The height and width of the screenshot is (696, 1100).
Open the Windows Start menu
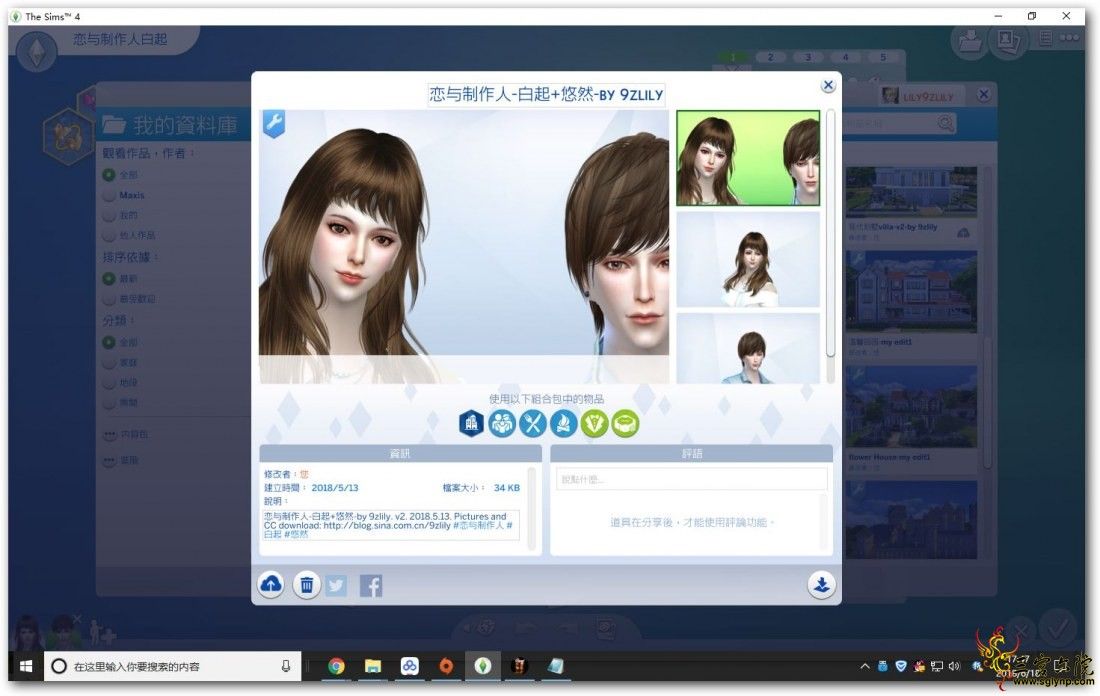click(x=26, y=666)
